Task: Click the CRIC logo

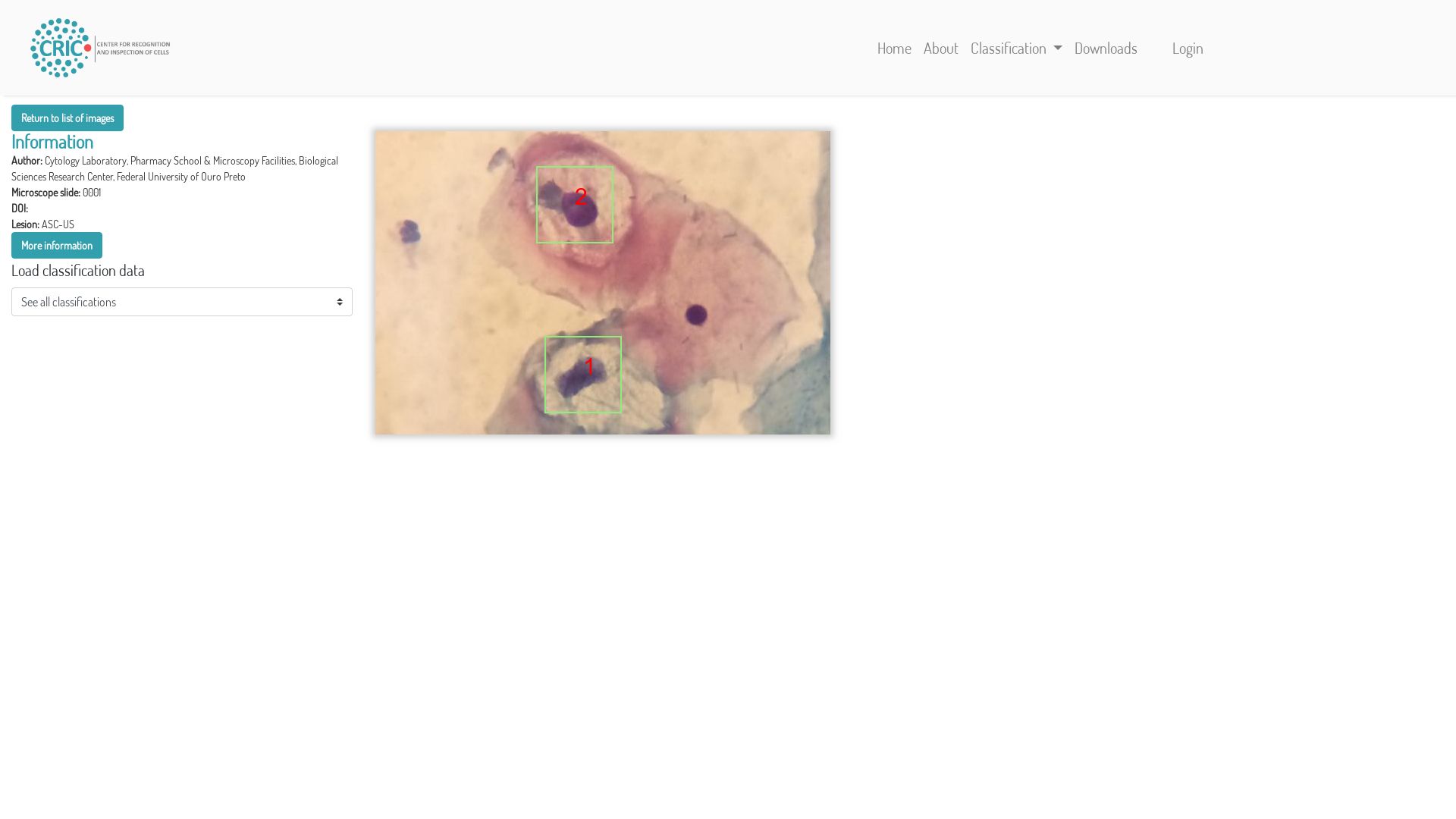Action: [100, 48]
